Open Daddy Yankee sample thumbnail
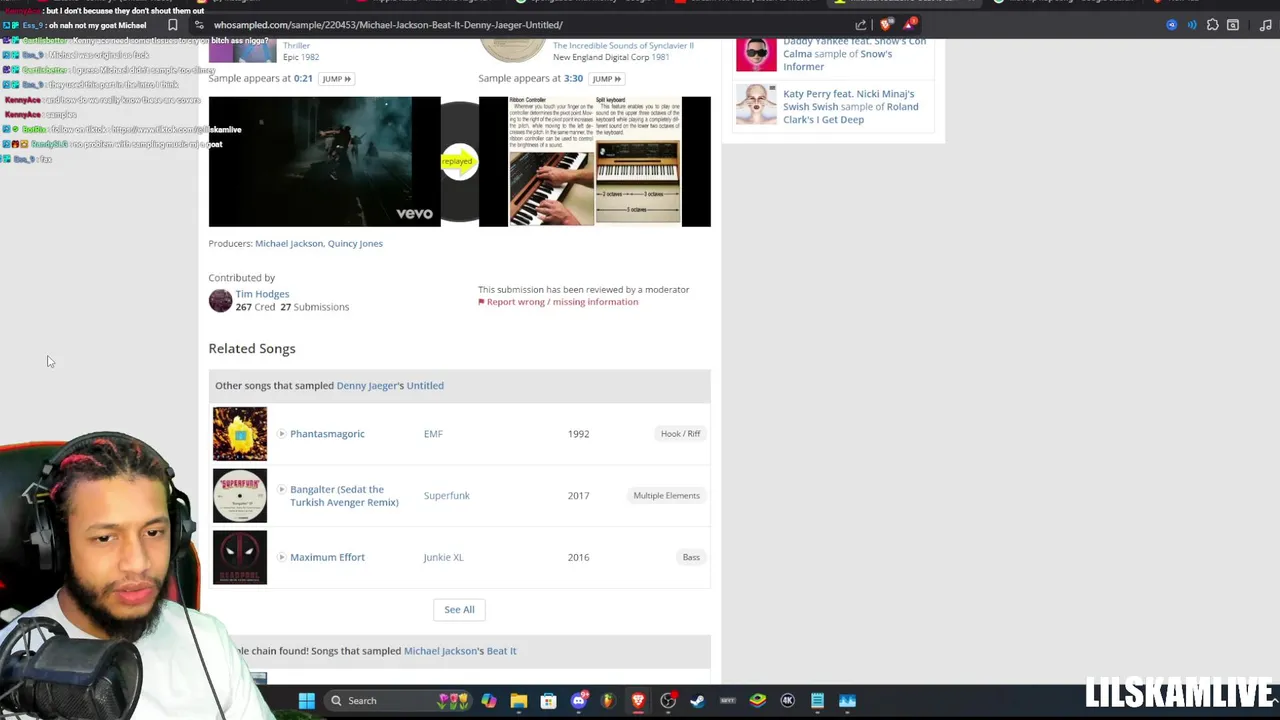The width and height of the screenshot is (1280, 720). (x=756, y=53)
